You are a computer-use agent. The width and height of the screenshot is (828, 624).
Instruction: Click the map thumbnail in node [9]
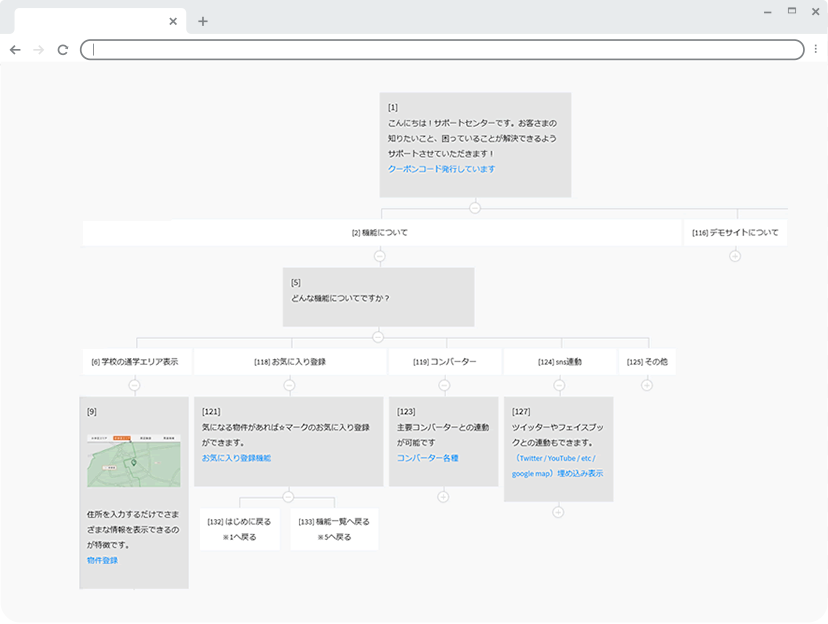134,461
